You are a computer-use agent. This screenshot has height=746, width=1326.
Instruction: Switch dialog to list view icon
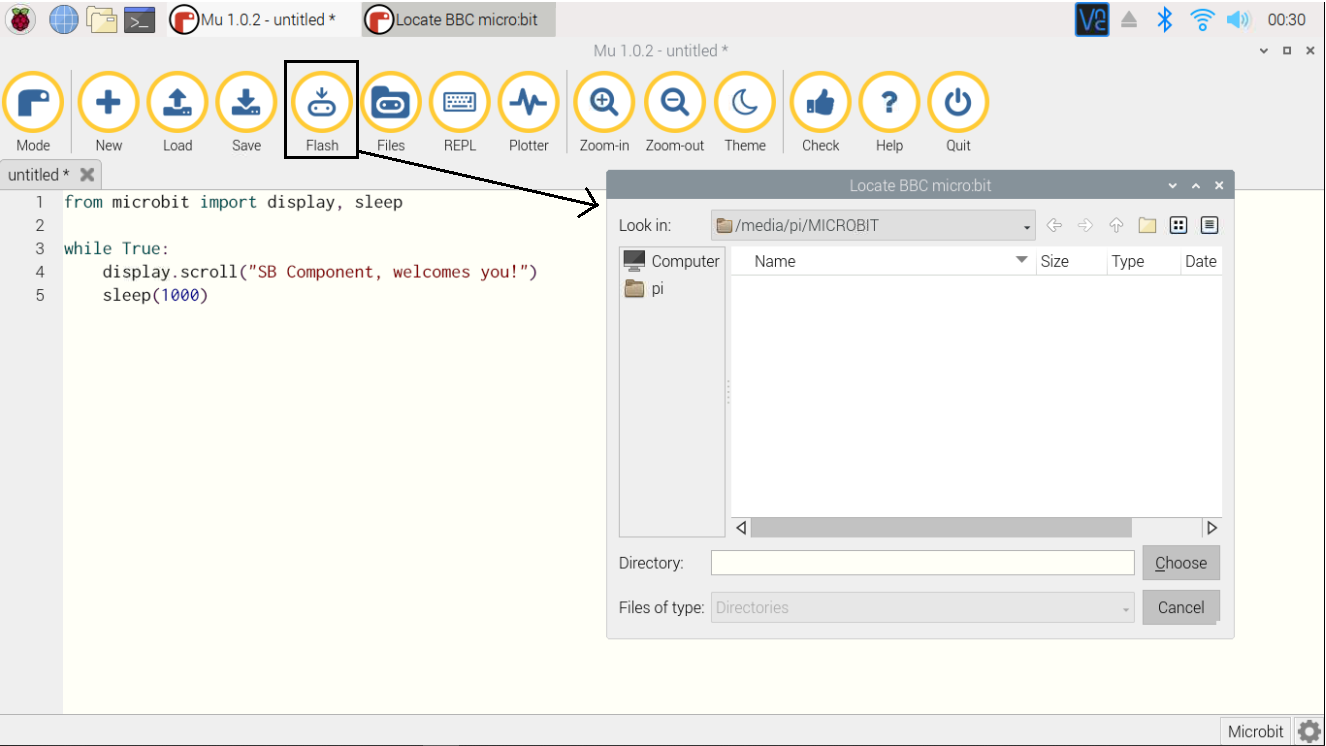point(1178,225)
